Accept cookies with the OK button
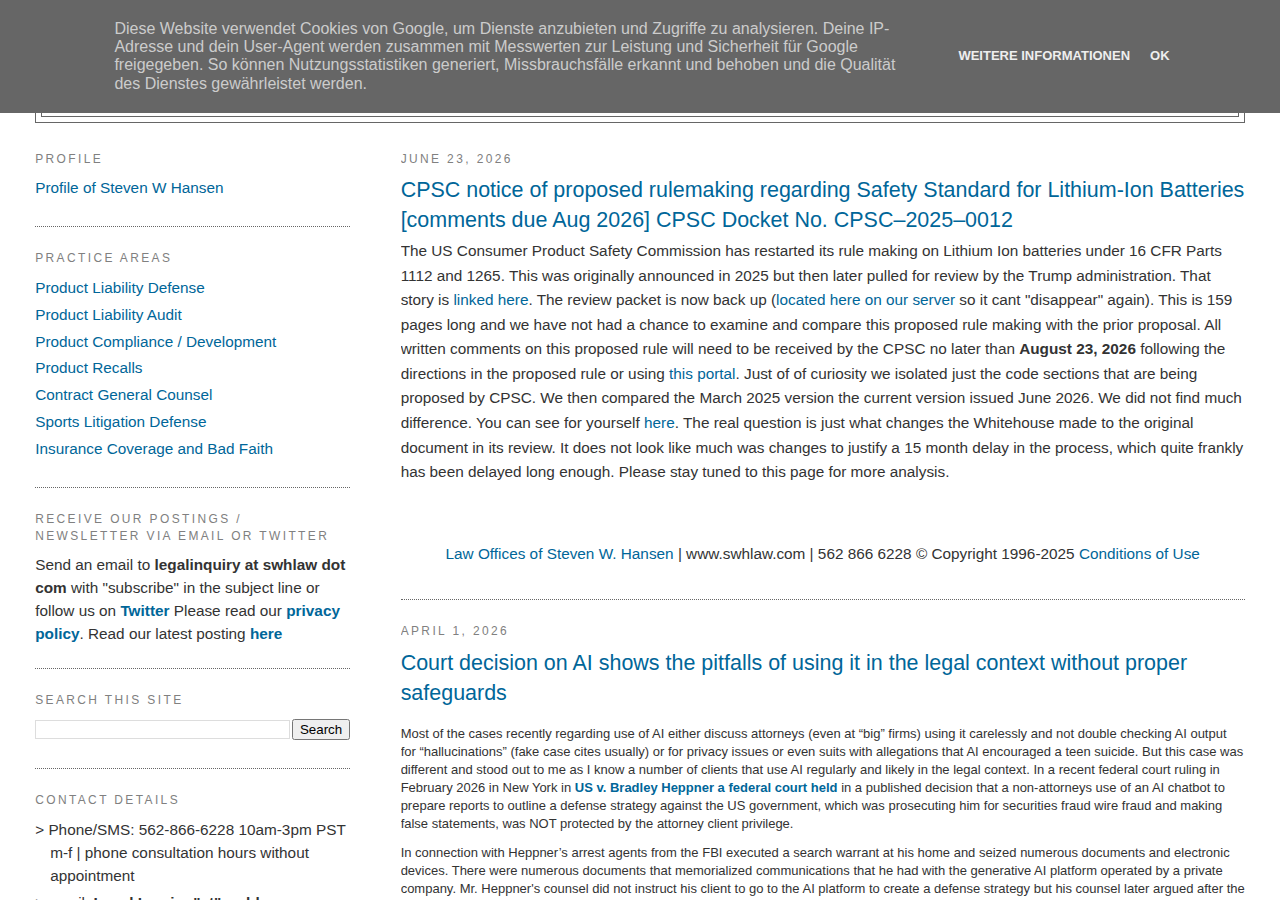This screenshot has width=1280, height=900. coord(1159,56)
